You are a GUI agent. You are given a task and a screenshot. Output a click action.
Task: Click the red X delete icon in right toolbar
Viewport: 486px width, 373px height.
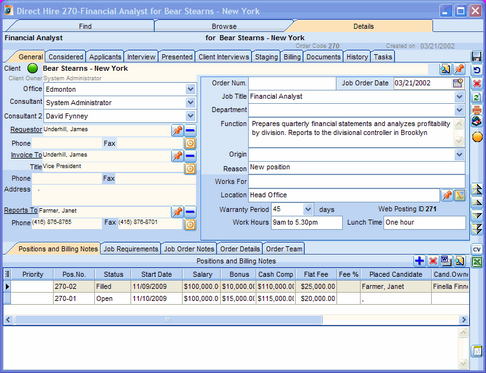tap(477, 83)
